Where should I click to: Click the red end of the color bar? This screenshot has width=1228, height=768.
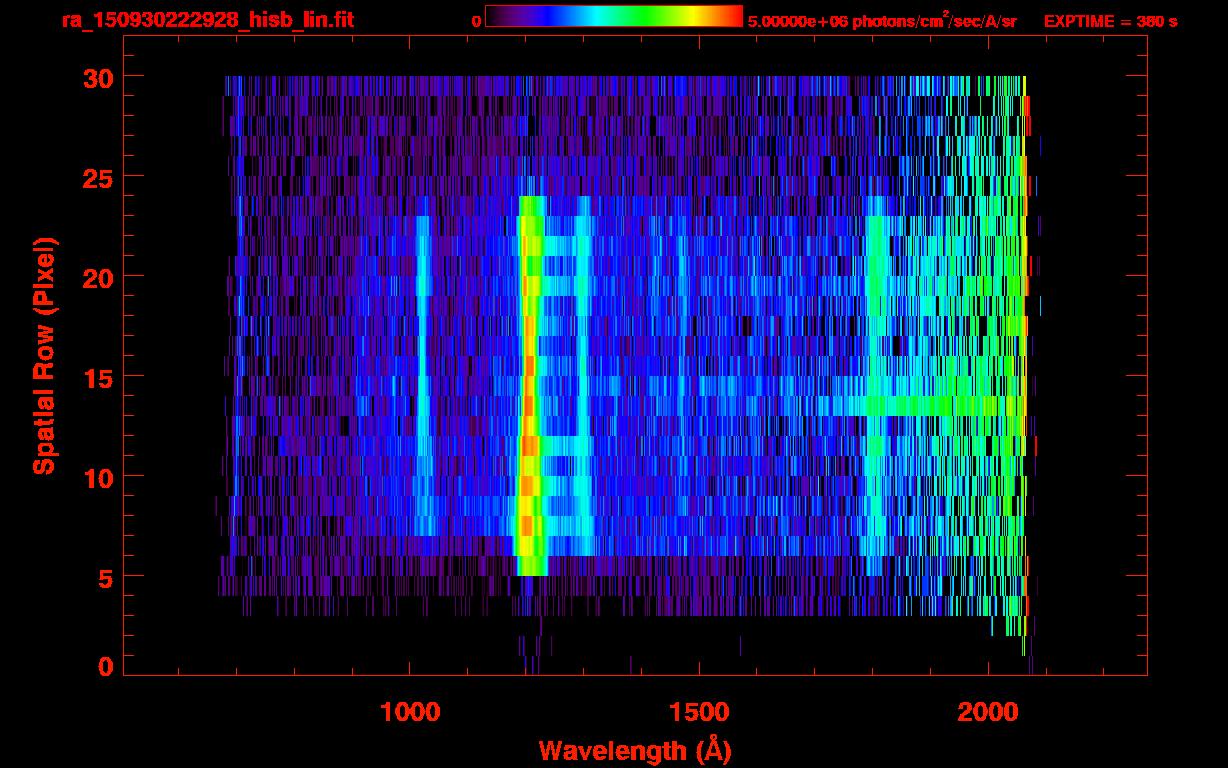click(x=730, y=16)
